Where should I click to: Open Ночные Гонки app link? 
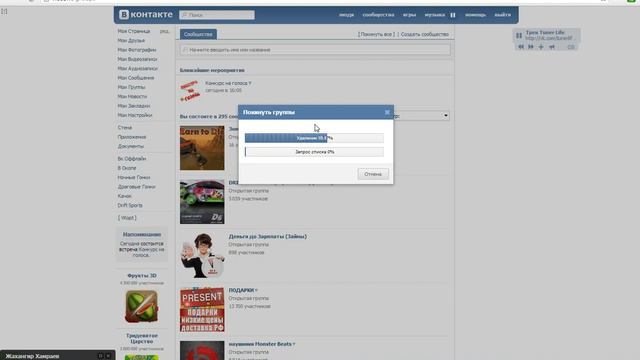coord(134,178)
